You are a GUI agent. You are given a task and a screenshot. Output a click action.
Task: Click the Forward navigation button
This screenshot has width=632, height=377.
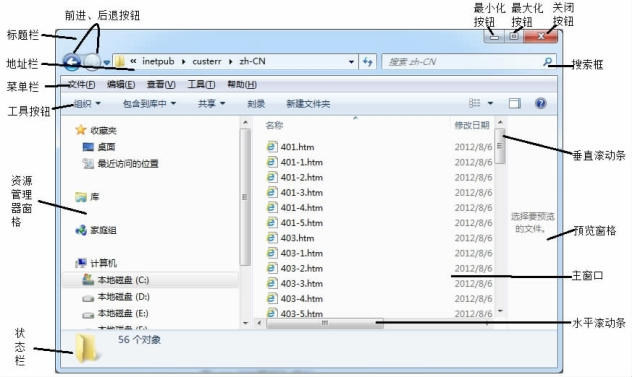pos(92,62)
